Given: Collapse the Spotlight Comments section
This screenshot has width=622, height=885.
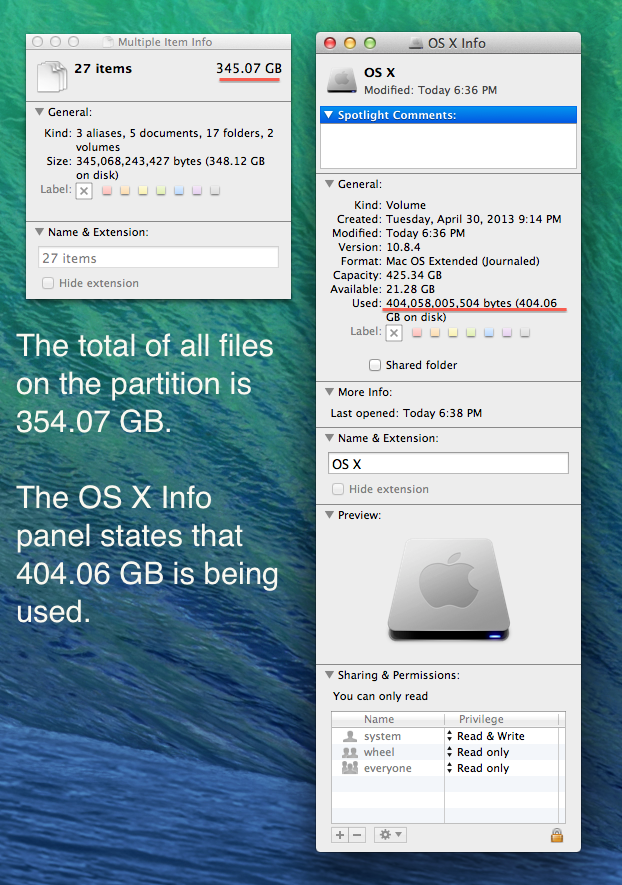Looking at the screenshot, I should (x=329, y=115).
